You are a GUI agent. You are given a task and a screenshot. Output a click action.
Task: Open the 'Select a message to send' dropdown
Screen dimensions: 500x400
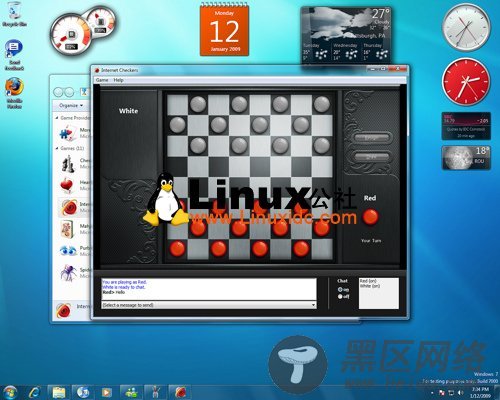pos(209,305)
